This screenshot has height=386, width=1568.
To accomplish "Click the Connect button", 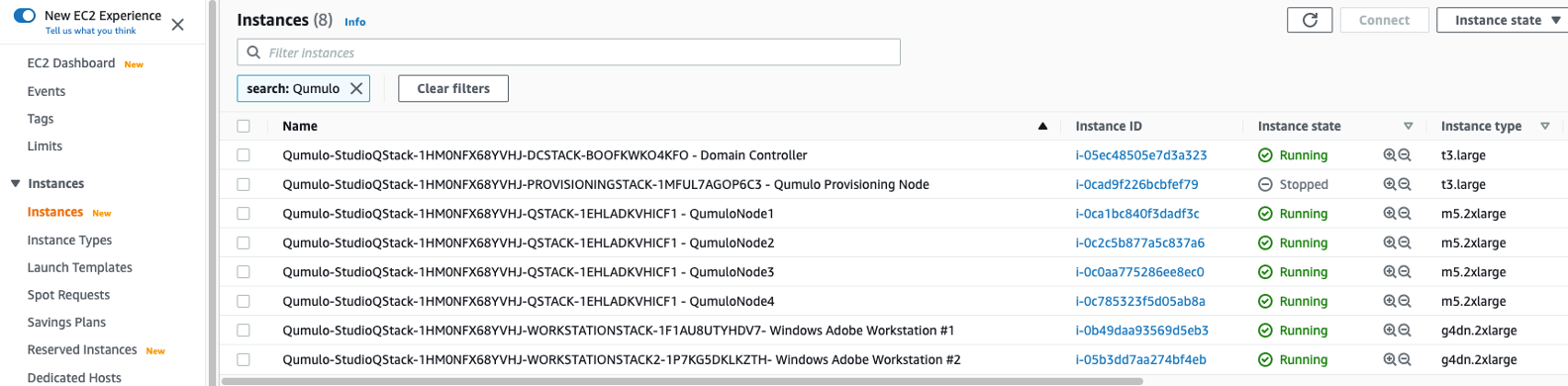I will click(1384, 20).
